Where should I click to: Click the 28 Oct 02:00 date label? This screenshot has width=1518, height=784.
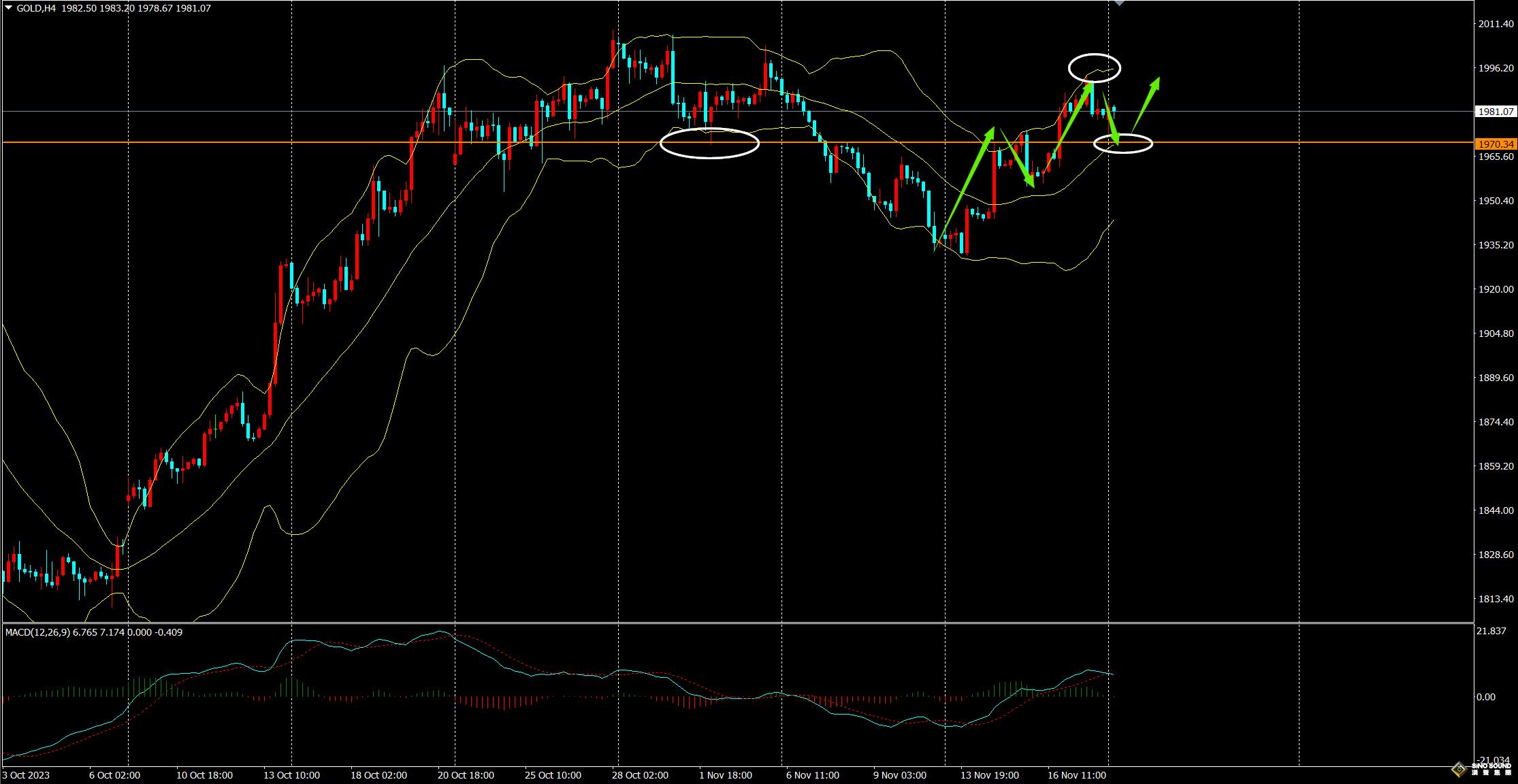[x=640, y=775]
